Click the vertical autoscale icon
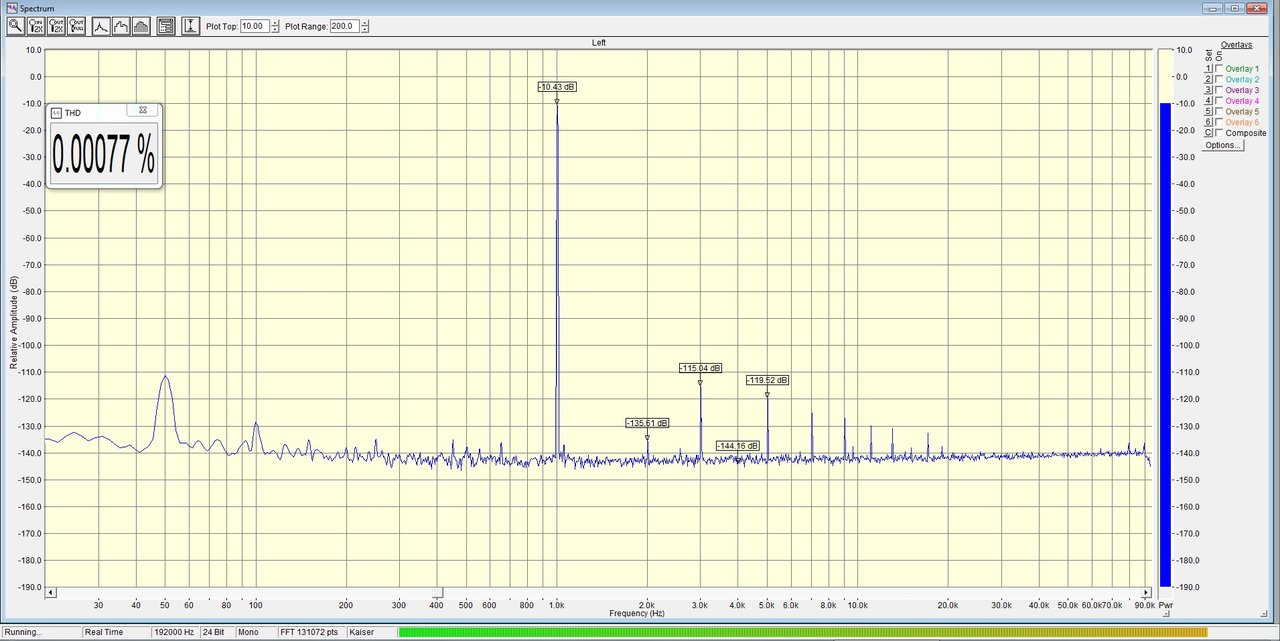Image resolution: width=1280 pixels, height=641 pixels. (191, 26)
